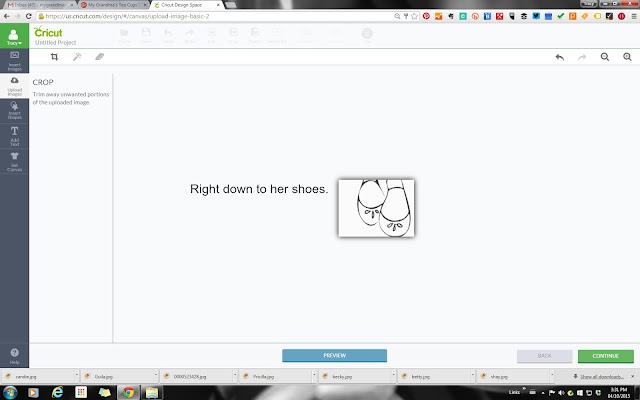Image resolution: width=640 pixels, height=400 pixels.
Task: Click the green CONTINUE button
Action: coord(606,356)
